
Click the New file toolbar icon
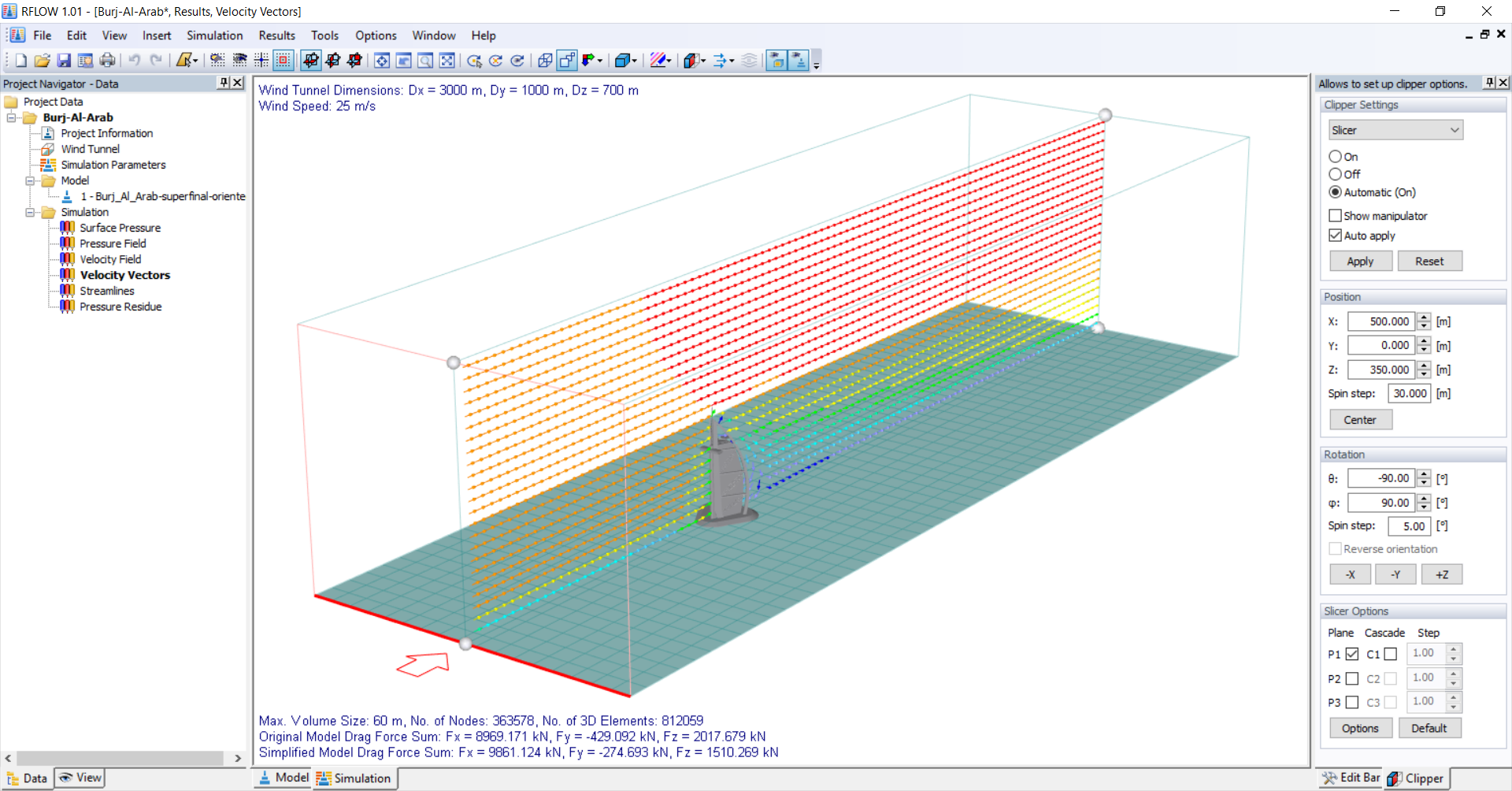(x=21, y=61)
